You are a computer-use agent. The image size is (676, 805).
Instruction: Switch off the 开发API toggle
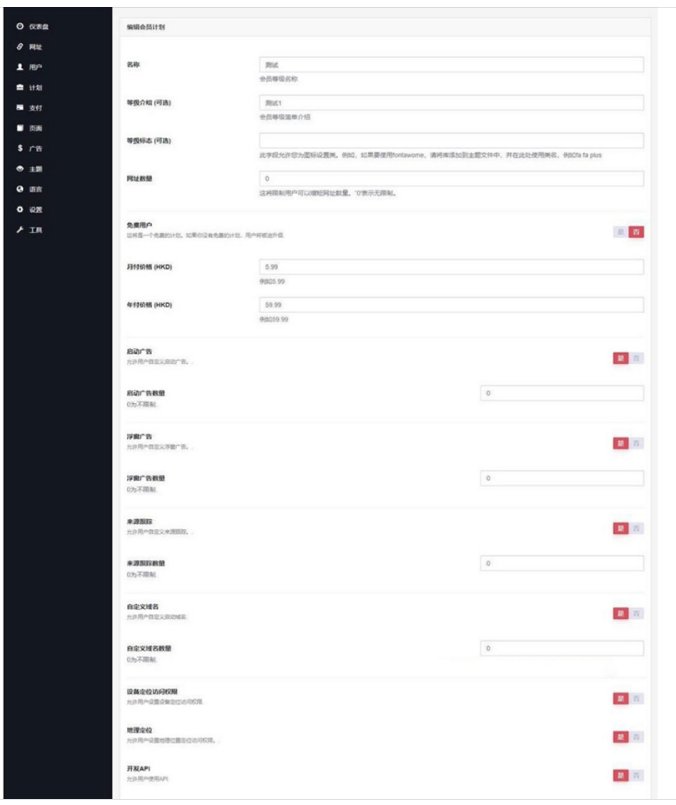coord(636,774)
